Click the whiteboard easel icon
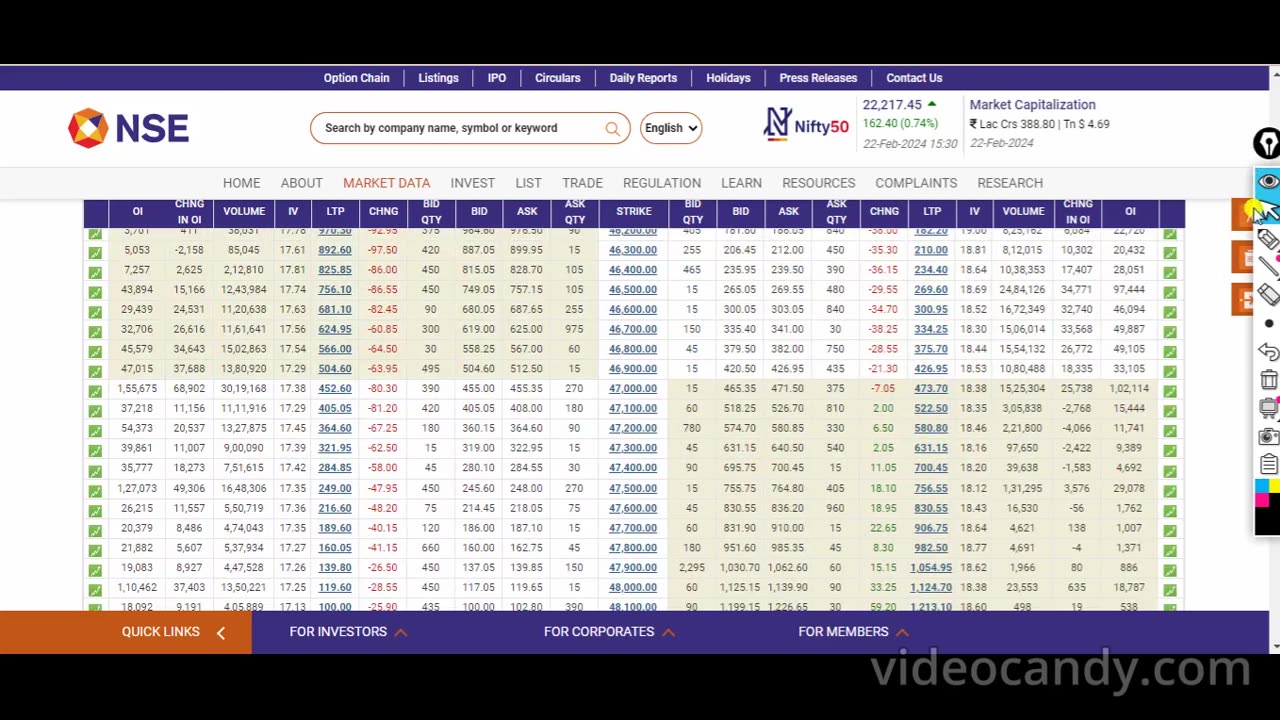The height and width of the screenshot is (720, 1280). pos(1268,408)
